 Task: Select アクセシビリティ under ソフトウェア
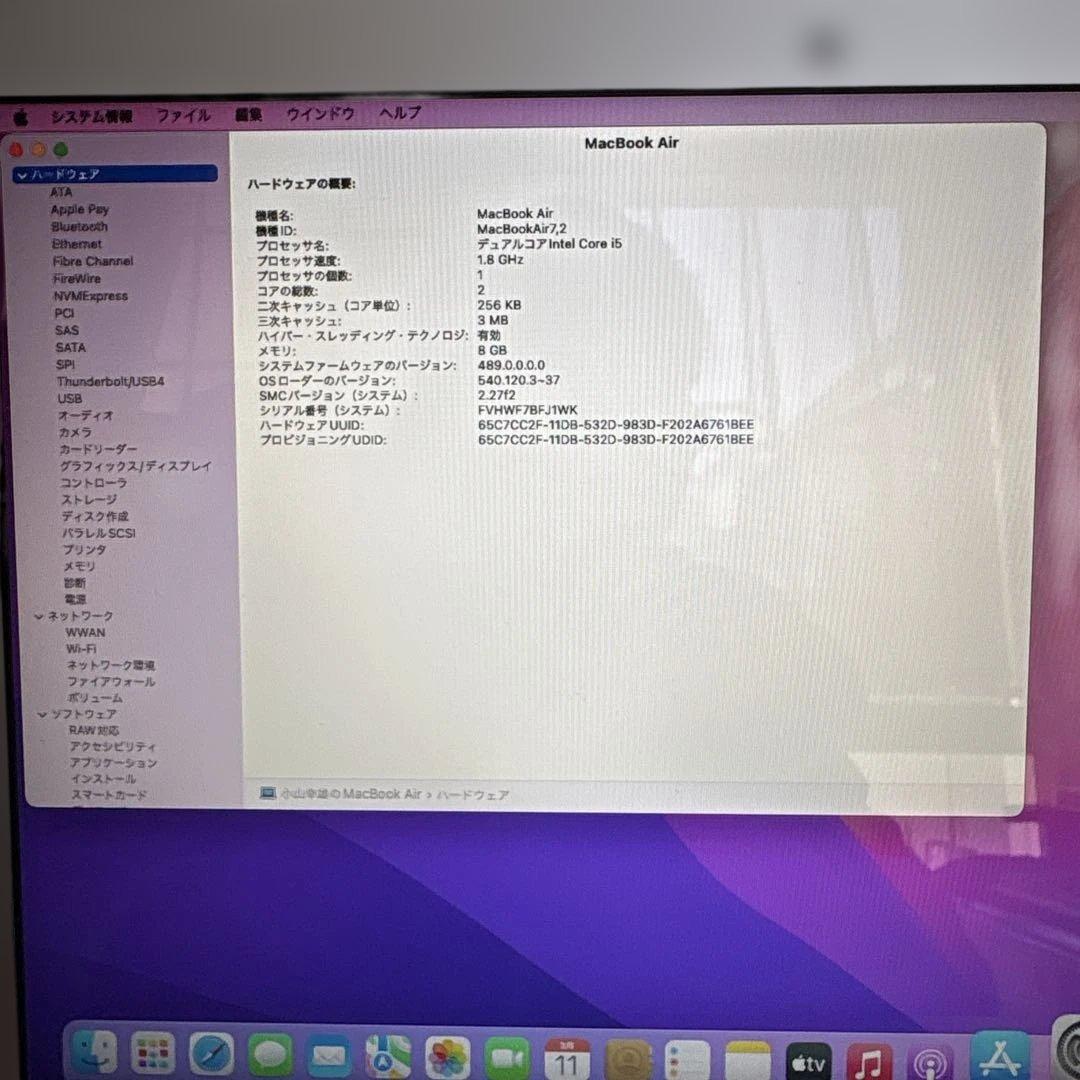coord(113,747)
